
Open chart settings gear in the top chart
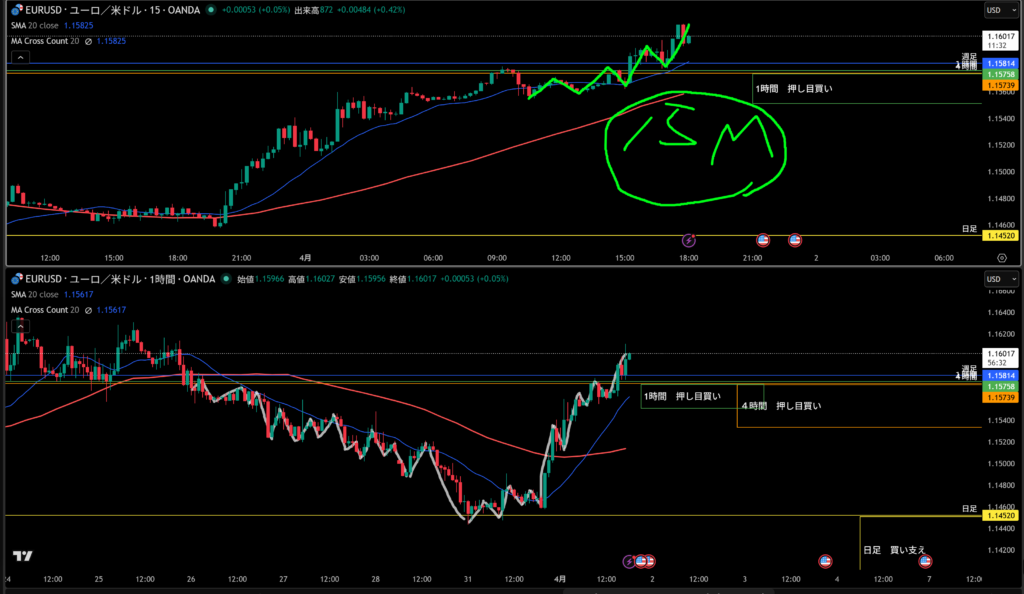pos(1002,257)
